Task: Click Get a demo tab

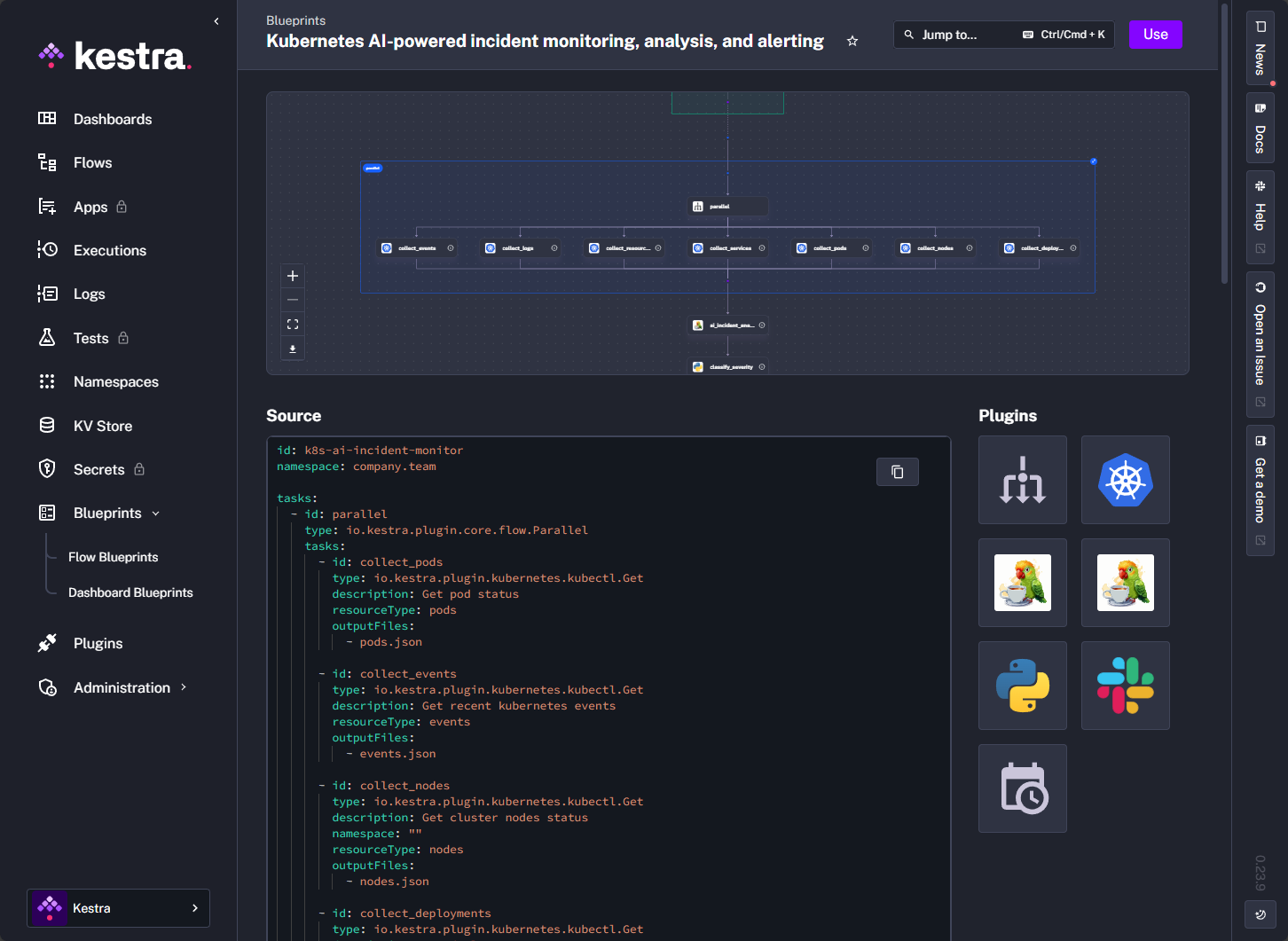Action: [1261, 490]
